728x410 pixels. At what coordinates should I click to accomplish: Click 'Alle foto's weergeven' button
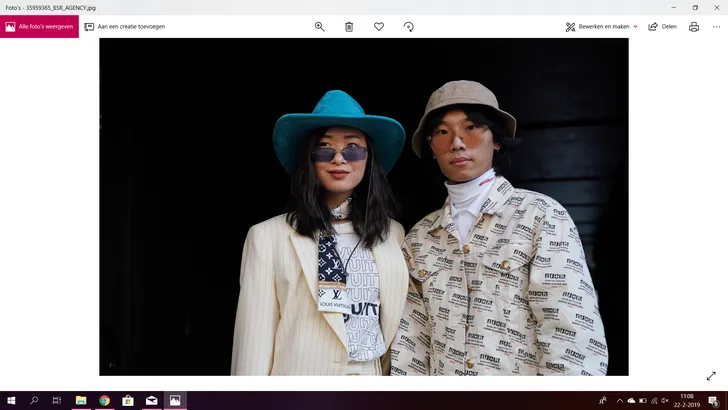[x=40, y=27]
